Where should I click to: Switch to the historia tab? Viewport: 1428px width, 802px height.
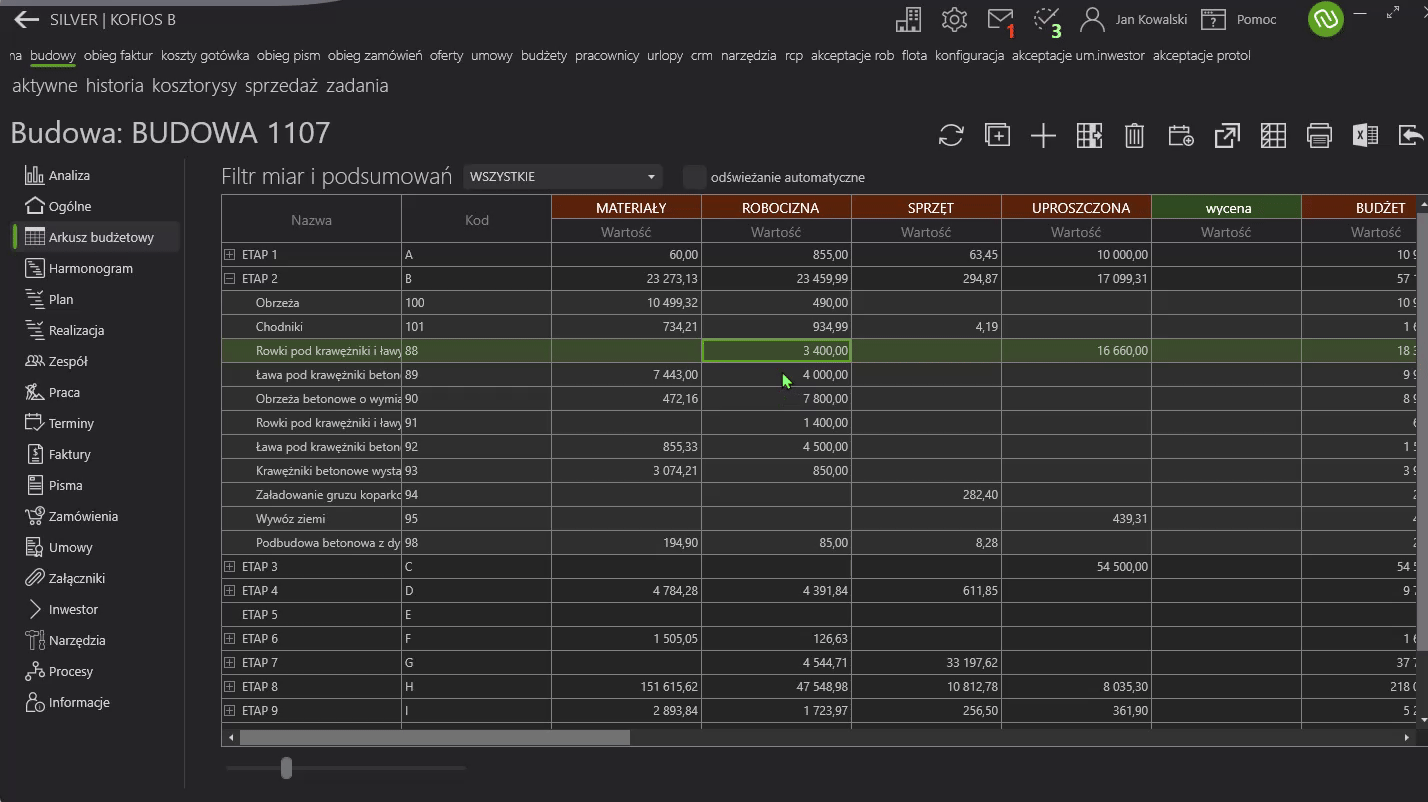[115, 86]
